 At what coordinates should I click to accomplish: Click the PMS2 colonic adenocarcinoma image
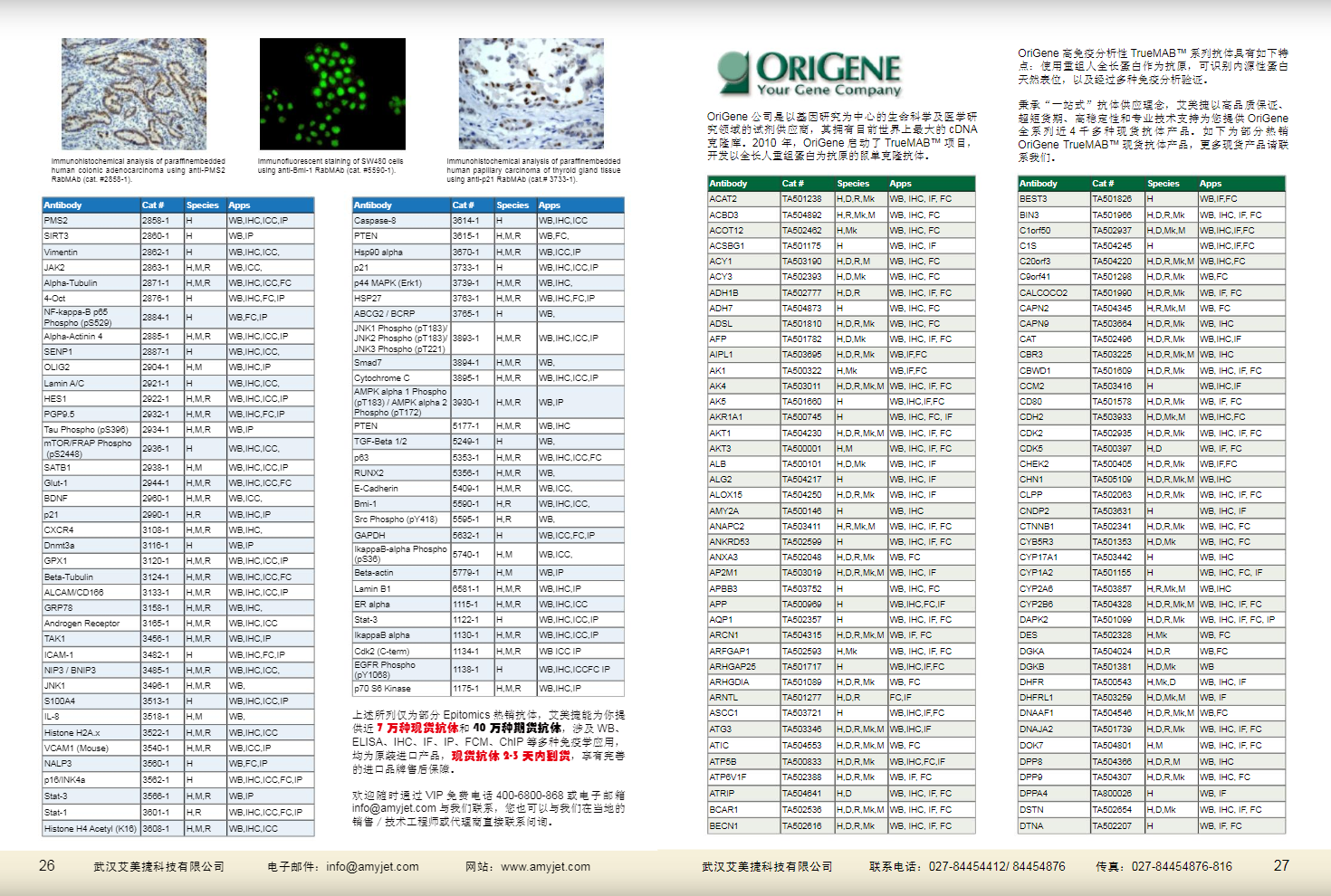[133, 93]
